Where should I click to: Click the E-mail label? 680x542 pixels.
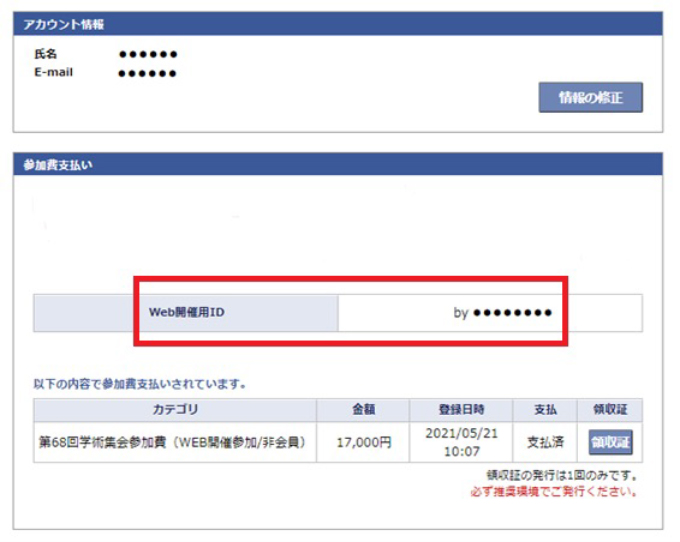coord(53,72)
